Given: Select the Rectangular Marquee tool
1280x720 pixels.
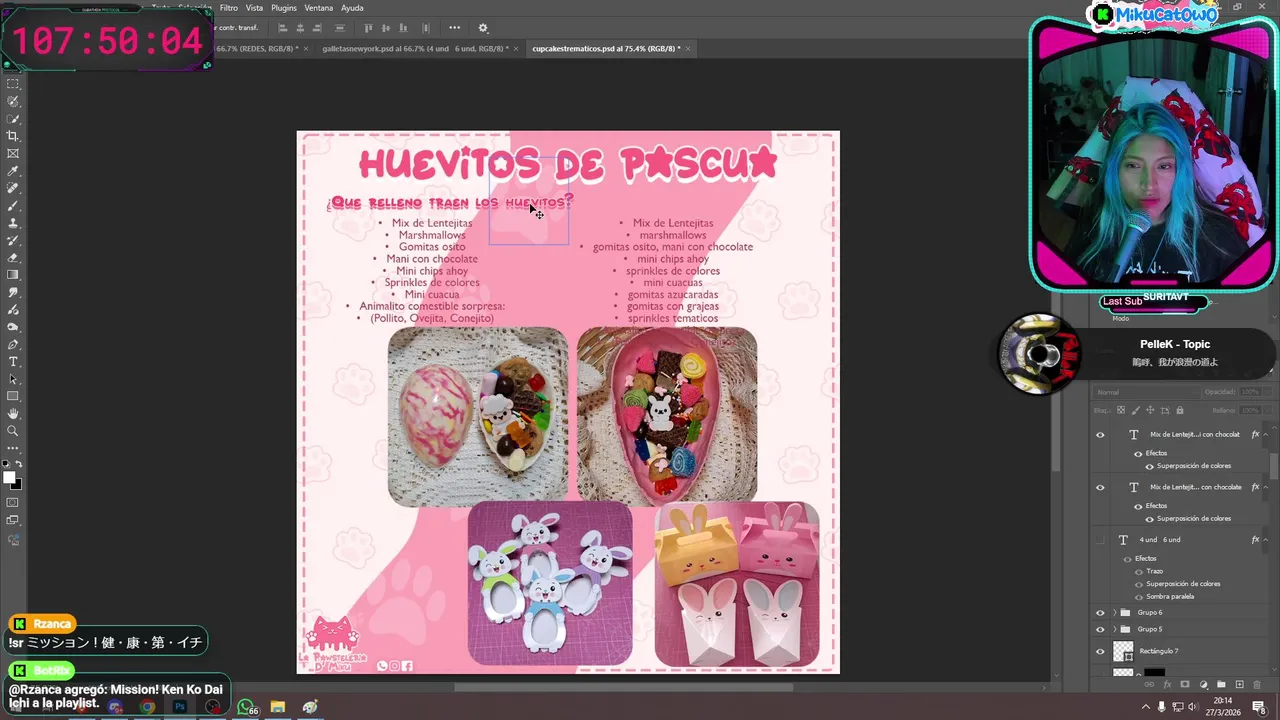Looking at the screenshot, I should [x=13, y=84].
